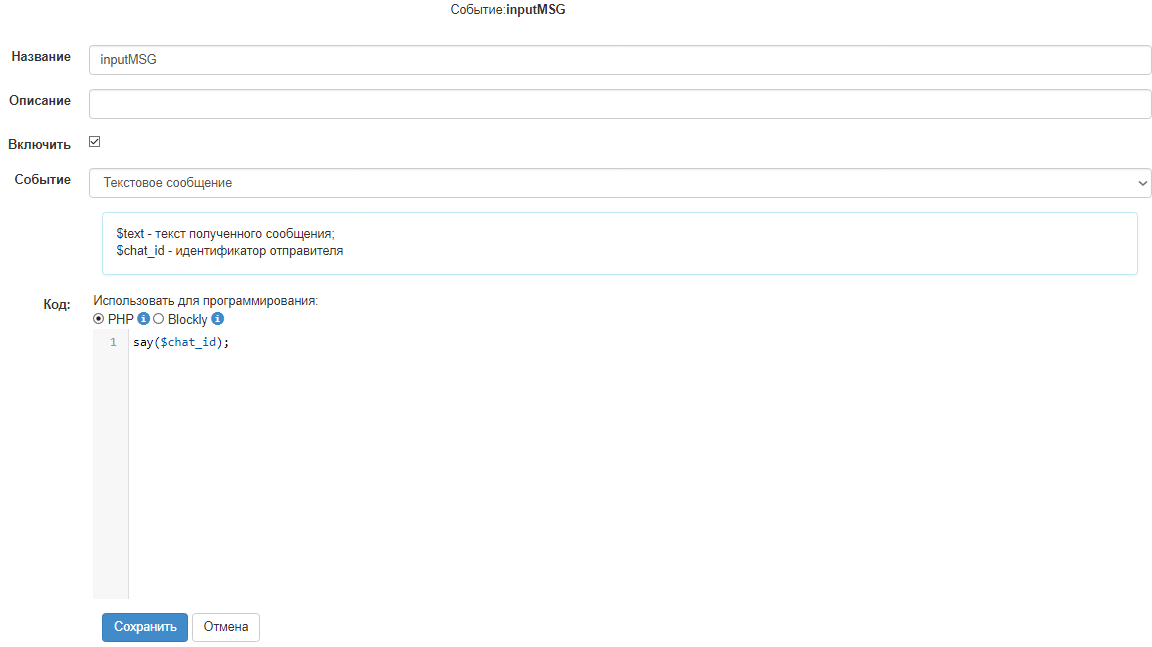Focus the Название input field

click(620, 59)
